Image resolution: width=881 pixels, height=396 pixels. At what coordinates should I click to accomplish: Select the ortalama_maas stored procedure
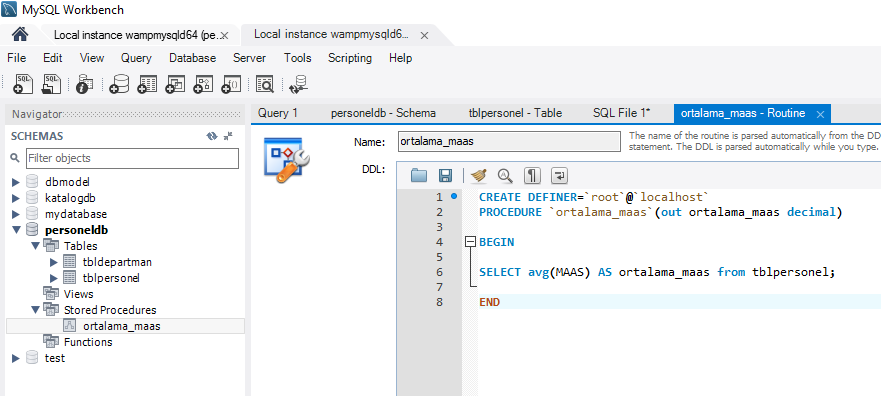[x=121, y=326]
